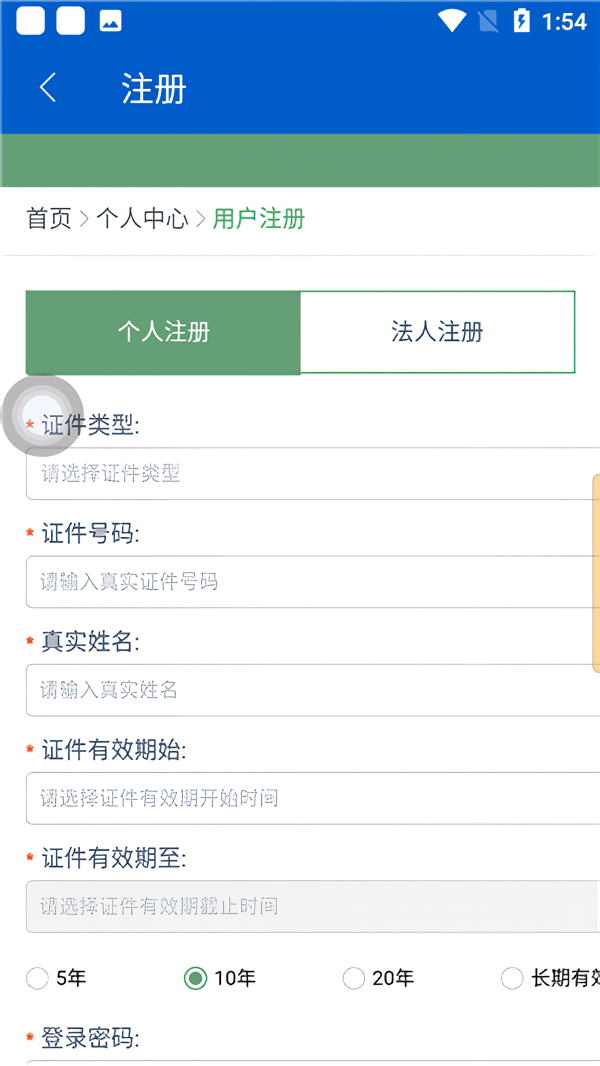This screenshot has width=600, height=1066.
Task: Go to 首页 via breadcrumb
Action: pos(49,219)
